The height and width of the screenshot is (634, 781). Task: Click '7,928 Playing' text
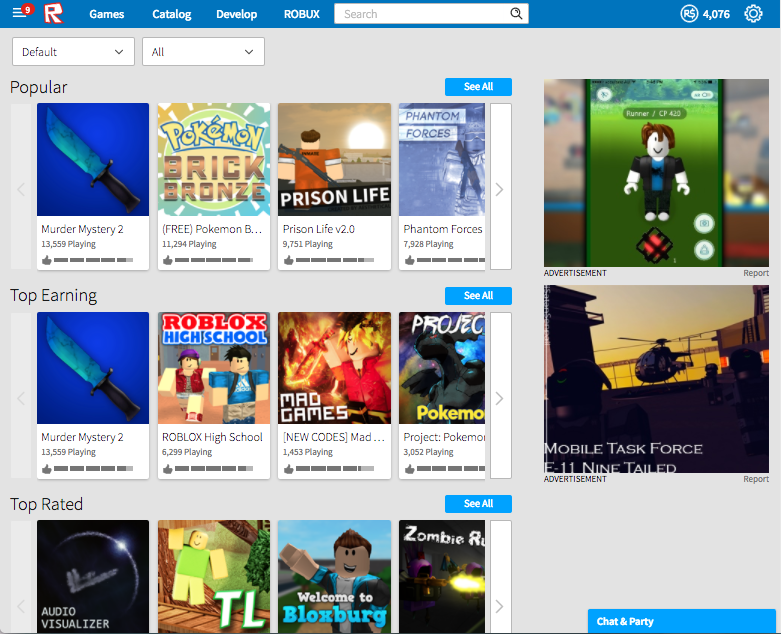(428, 244)
